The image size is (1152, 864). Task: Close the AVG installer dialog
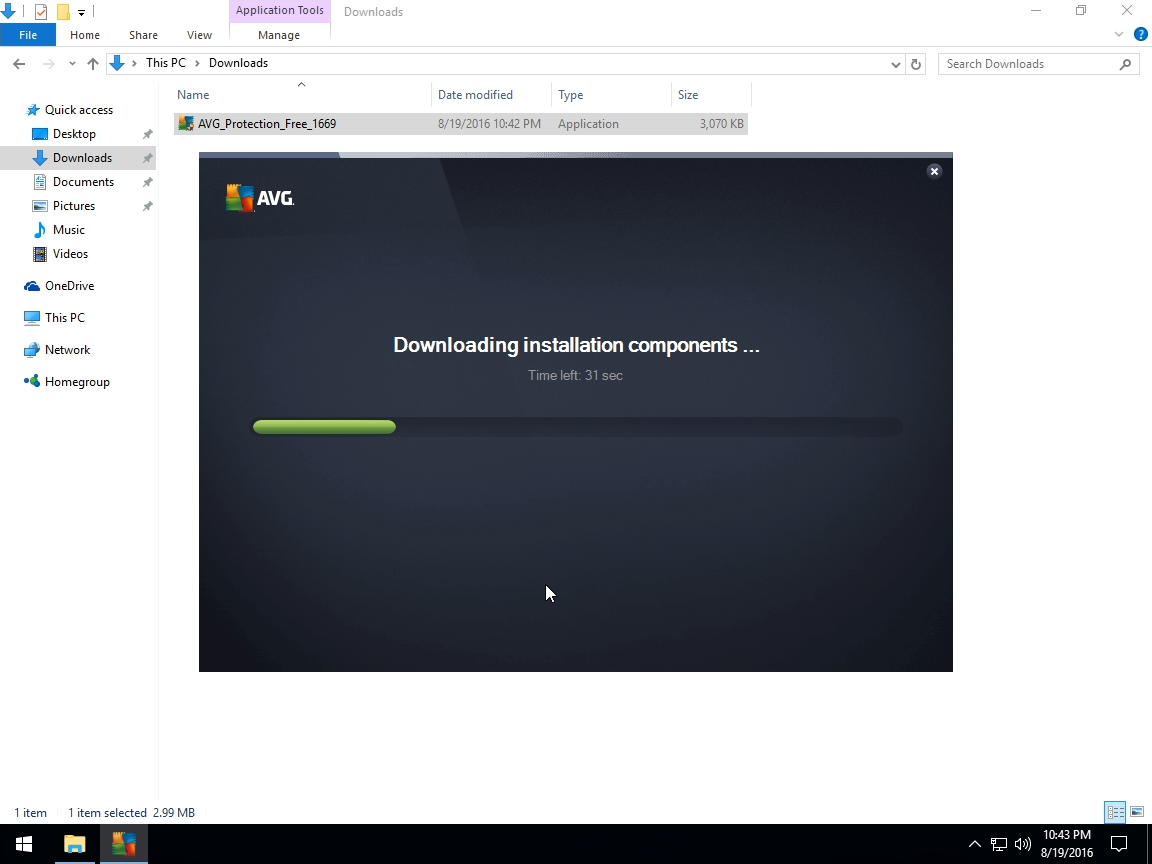(x=934, y=171)
